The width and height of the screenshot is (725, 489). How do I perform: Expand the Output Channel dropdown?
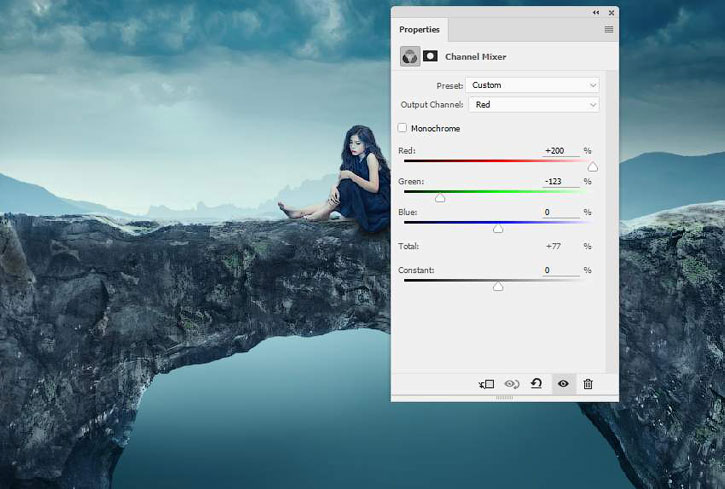[x=533, y=104]
